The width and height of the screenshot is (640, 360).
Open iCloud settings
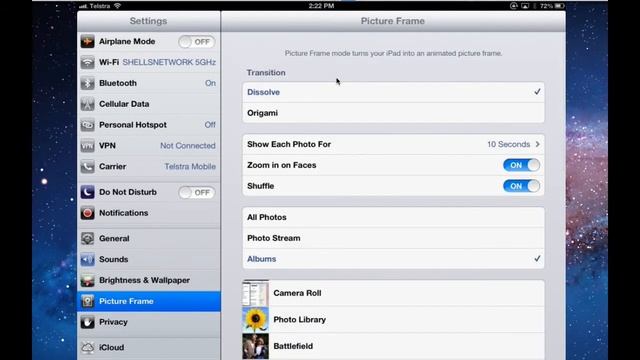149,347
